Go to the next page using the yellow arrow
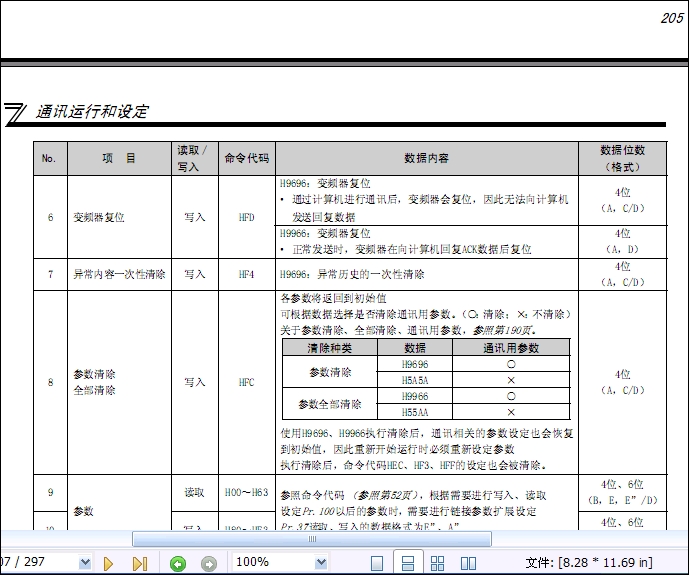Image resolution: width=689 pixels, height=575 pixels. 108,564
